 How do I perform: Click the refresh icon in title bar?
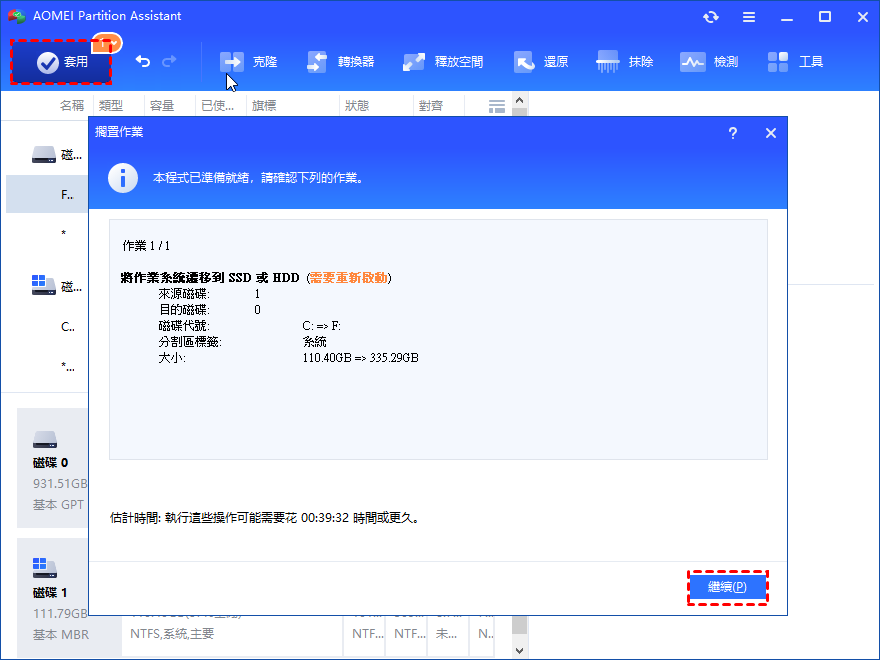point(711,17)
